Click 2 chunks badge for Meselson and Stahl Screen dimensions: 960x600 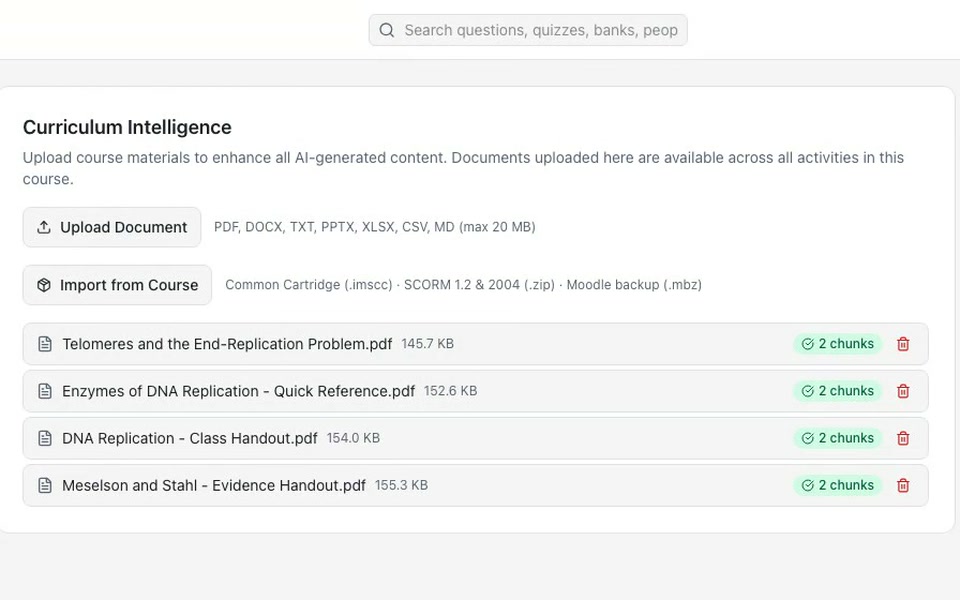pyautogui.click(x=838, y=486)
